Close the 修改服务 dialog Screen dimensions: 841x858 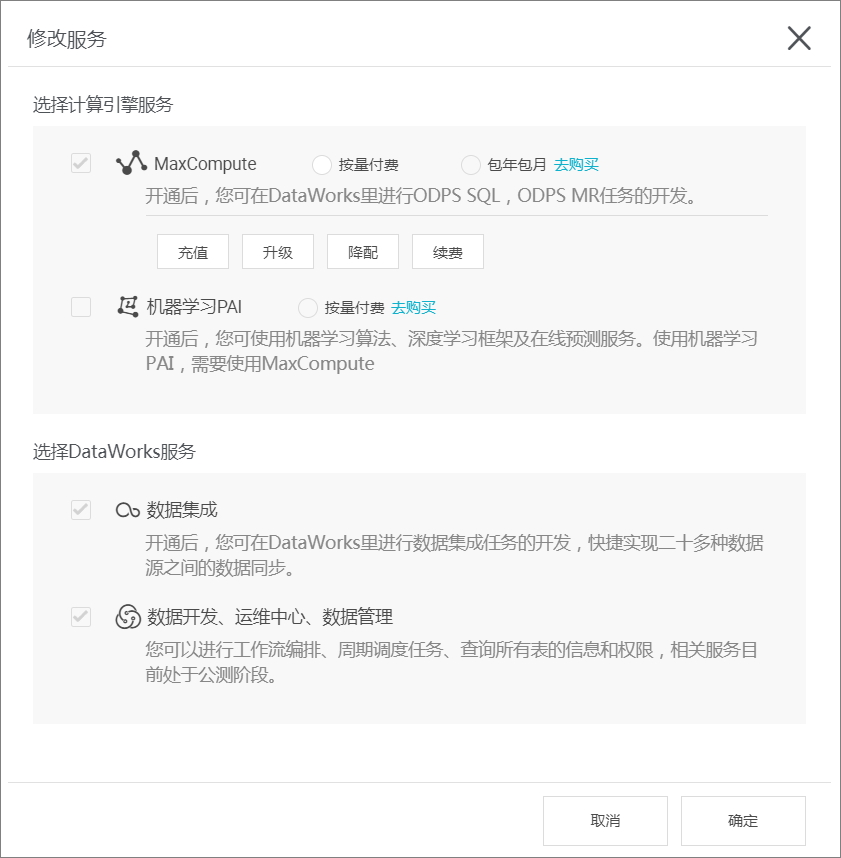(x=799, y=38)
